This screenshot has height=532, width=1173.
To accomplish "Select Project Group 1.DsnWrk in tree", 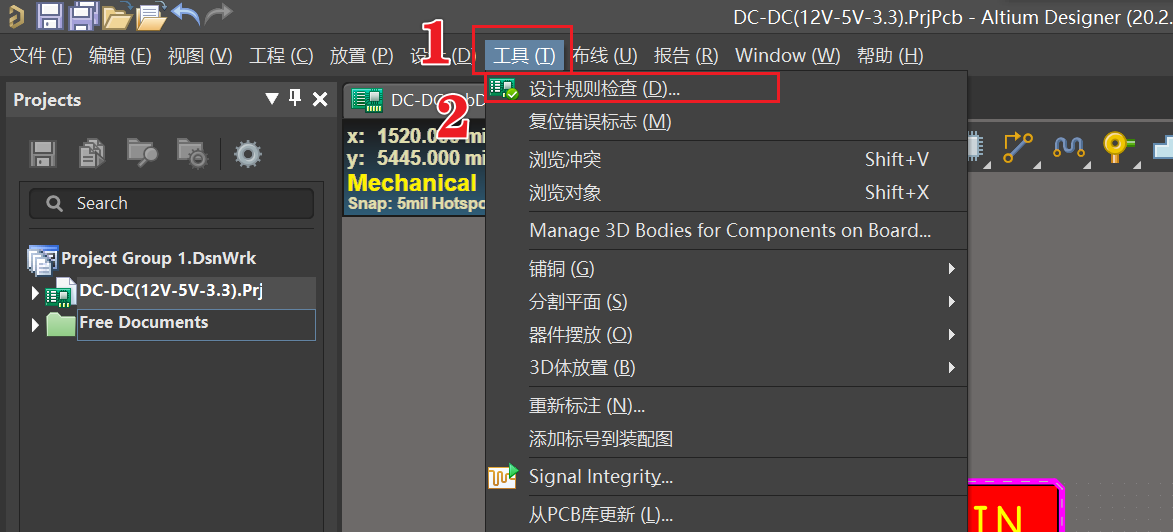I will click(x=159, y=259).
